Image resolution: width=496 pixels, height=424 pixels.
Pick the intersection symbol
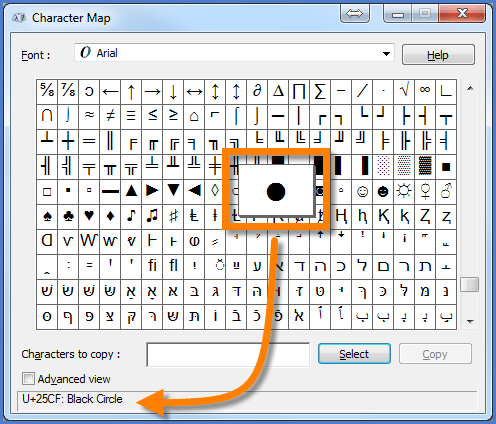(x=47, y=116)
